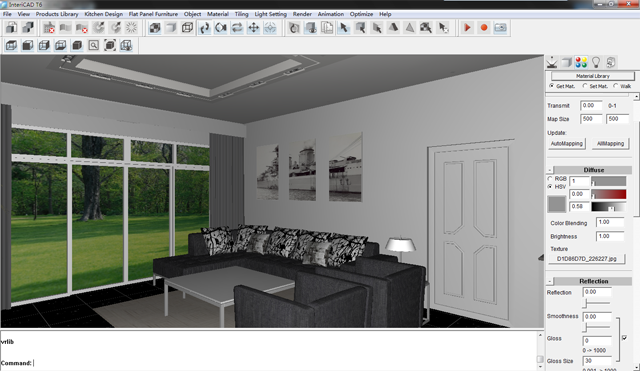Click the copy pages icon in toolbar
The image size is (640, 371).
[x=327, y=28]
